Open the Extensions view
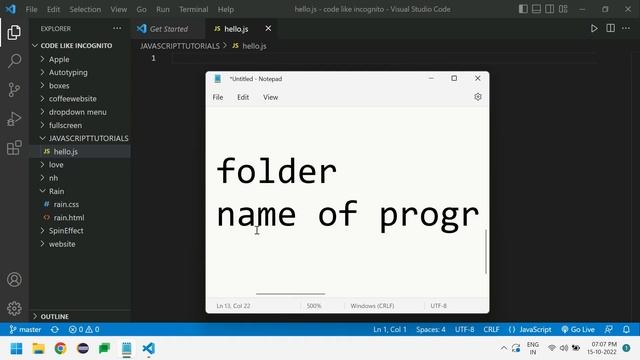The image size is (640, 360). [14, 148]
